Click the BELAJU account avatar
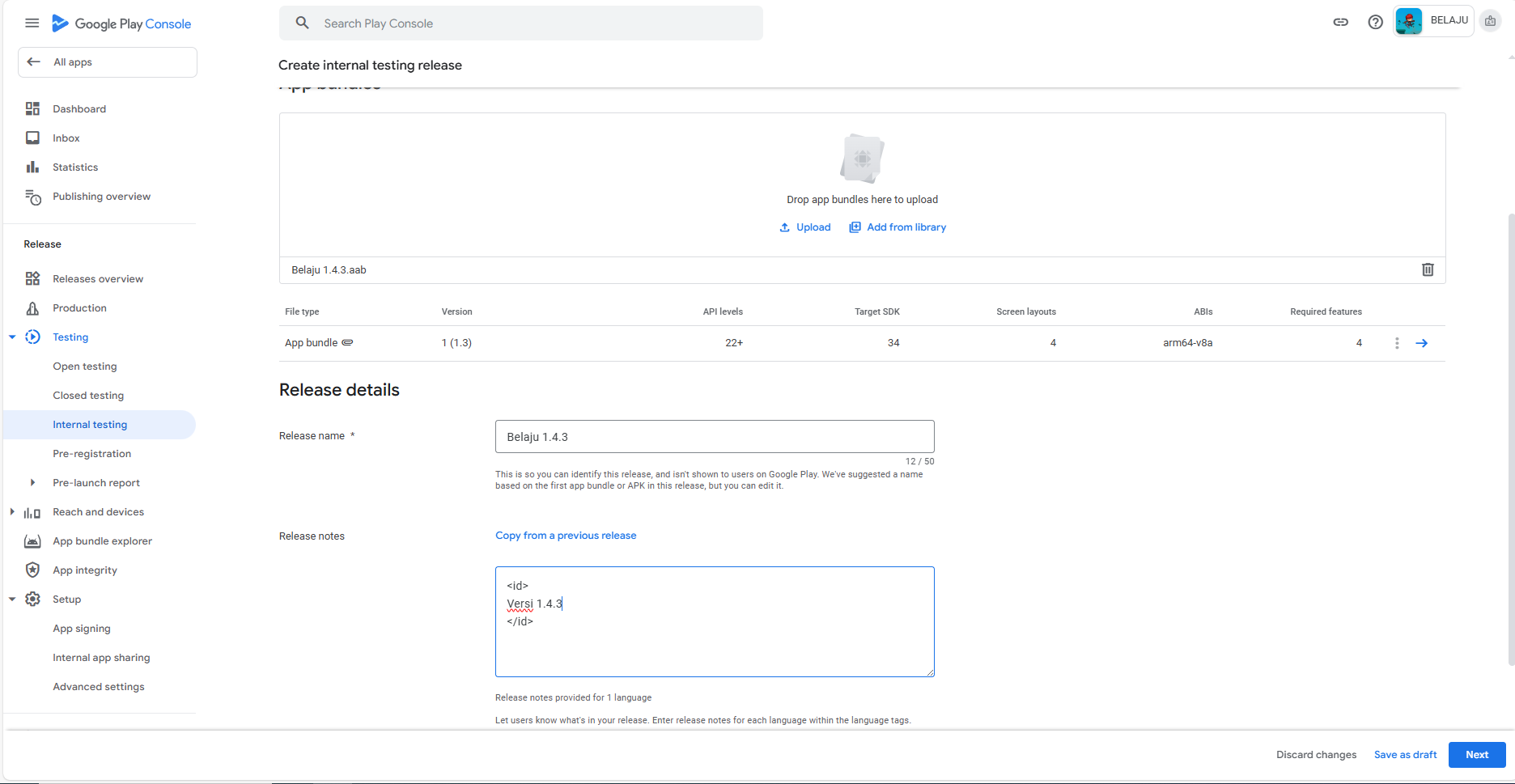 [1409, 22]
